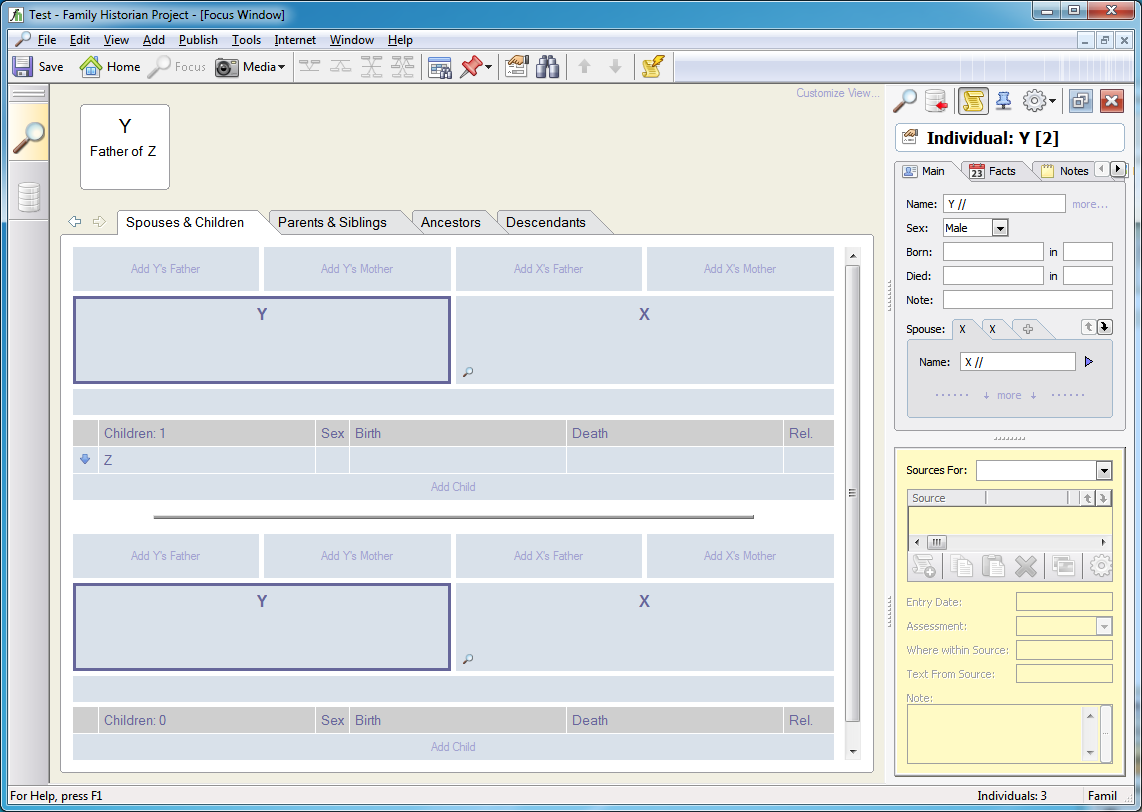This screenshot has width=1142, height=812.
Task: Toggle the blue pin in Property Box
Action: point(1003,100)
